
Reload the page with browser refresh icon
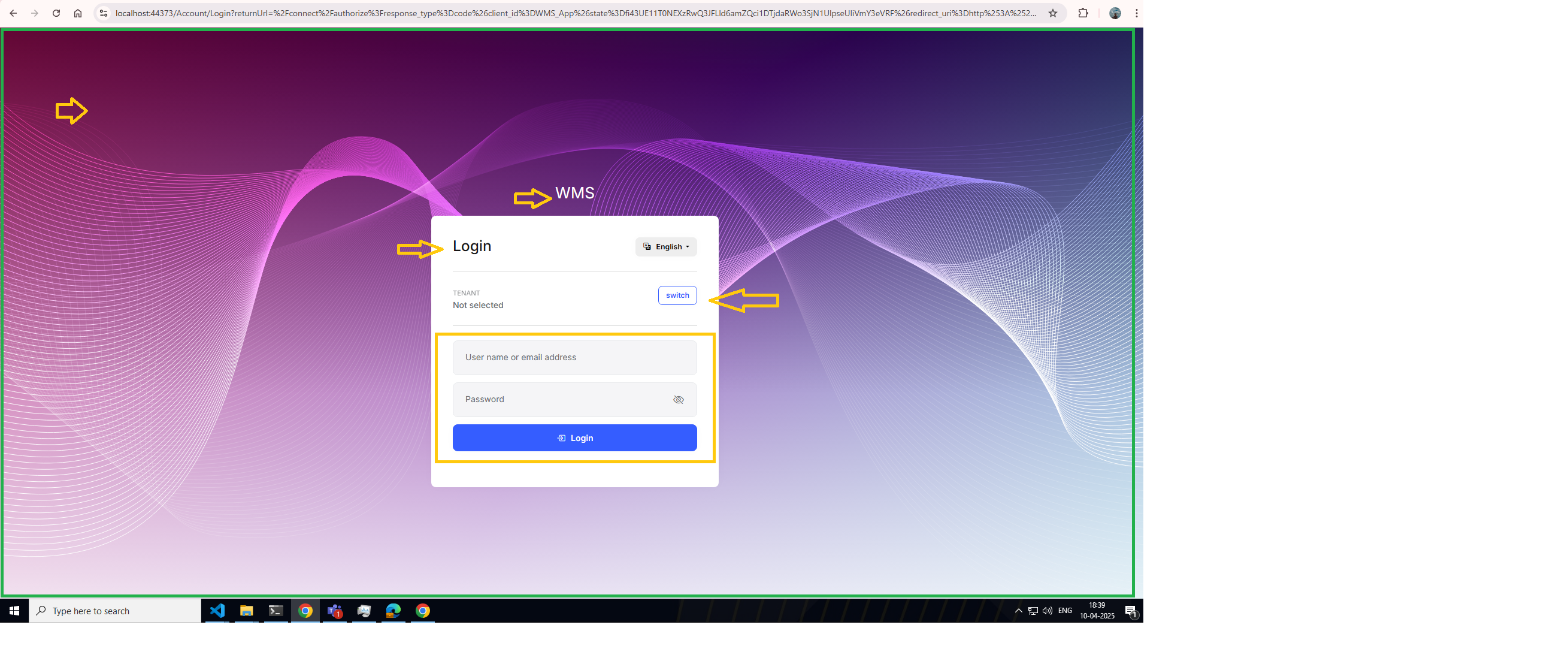[x=56, y=13]
